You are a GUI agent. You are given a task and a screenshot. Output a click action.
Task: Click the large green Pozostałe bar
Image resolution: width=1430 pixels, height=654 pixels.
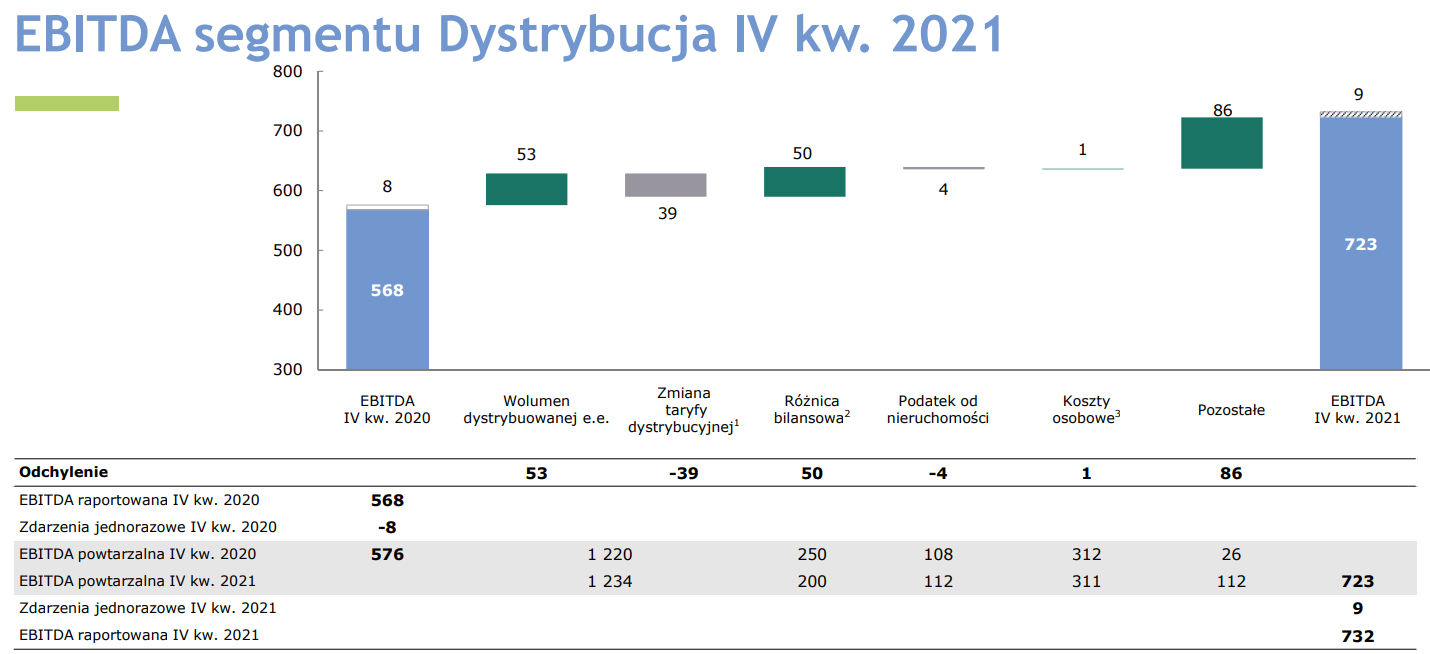click(1221, 143)
